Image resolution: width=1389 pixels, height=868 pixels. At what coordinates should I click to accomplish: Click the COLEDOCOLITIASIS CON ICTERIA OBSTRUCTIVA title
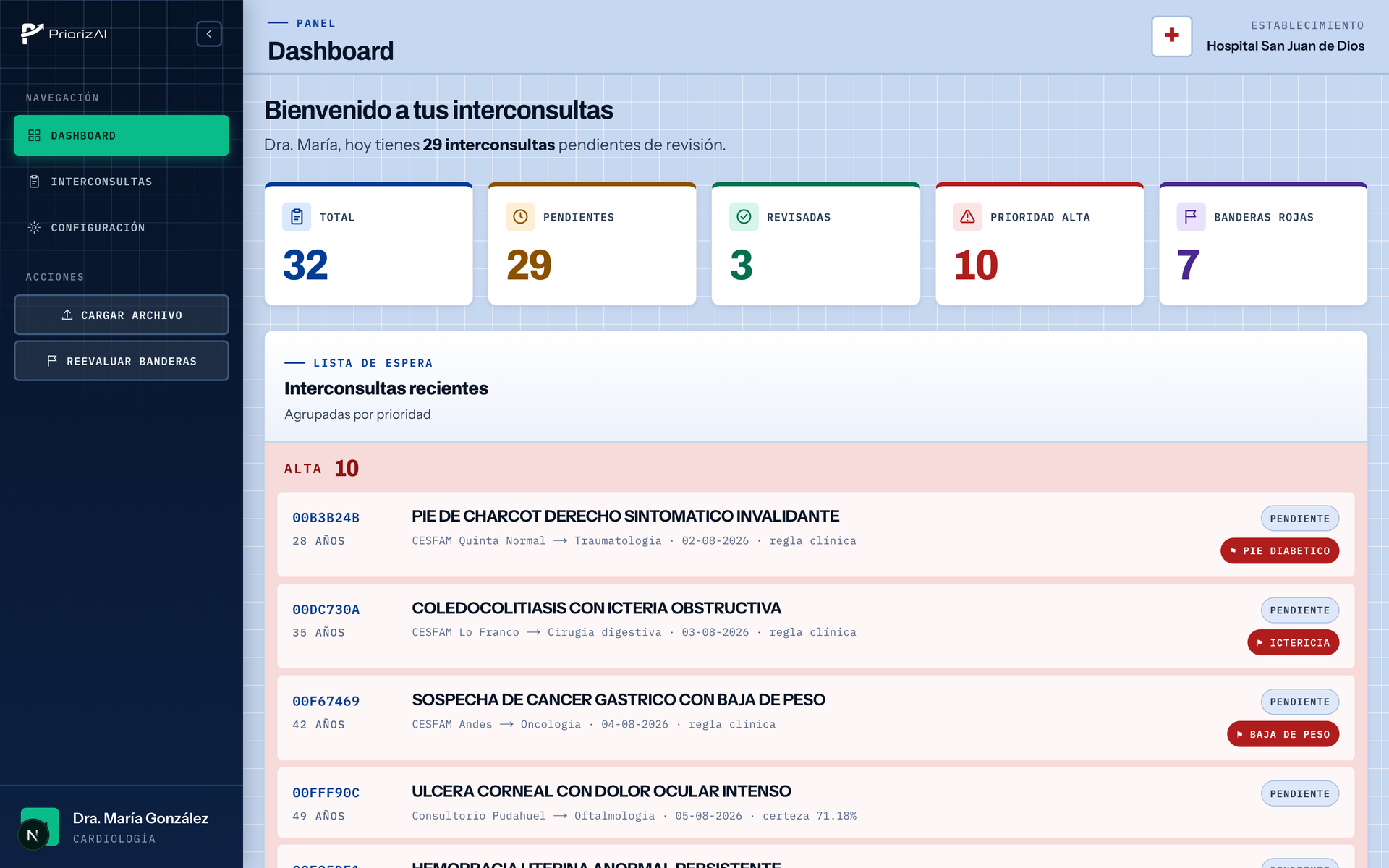(x=596, y=608)
